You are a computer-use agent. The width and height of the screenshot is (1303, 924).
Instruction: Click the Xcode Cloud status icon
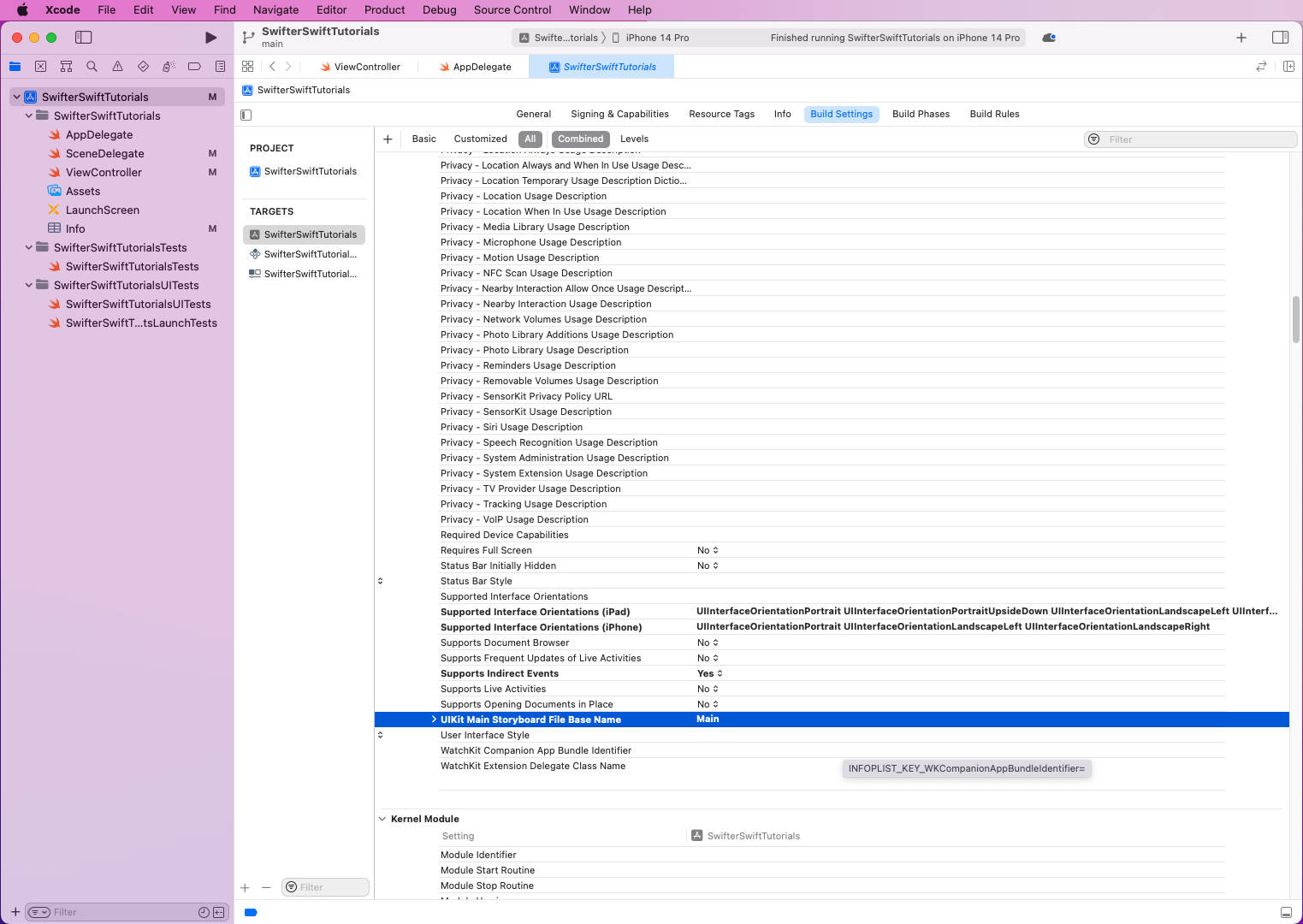tap(1049, 38)
